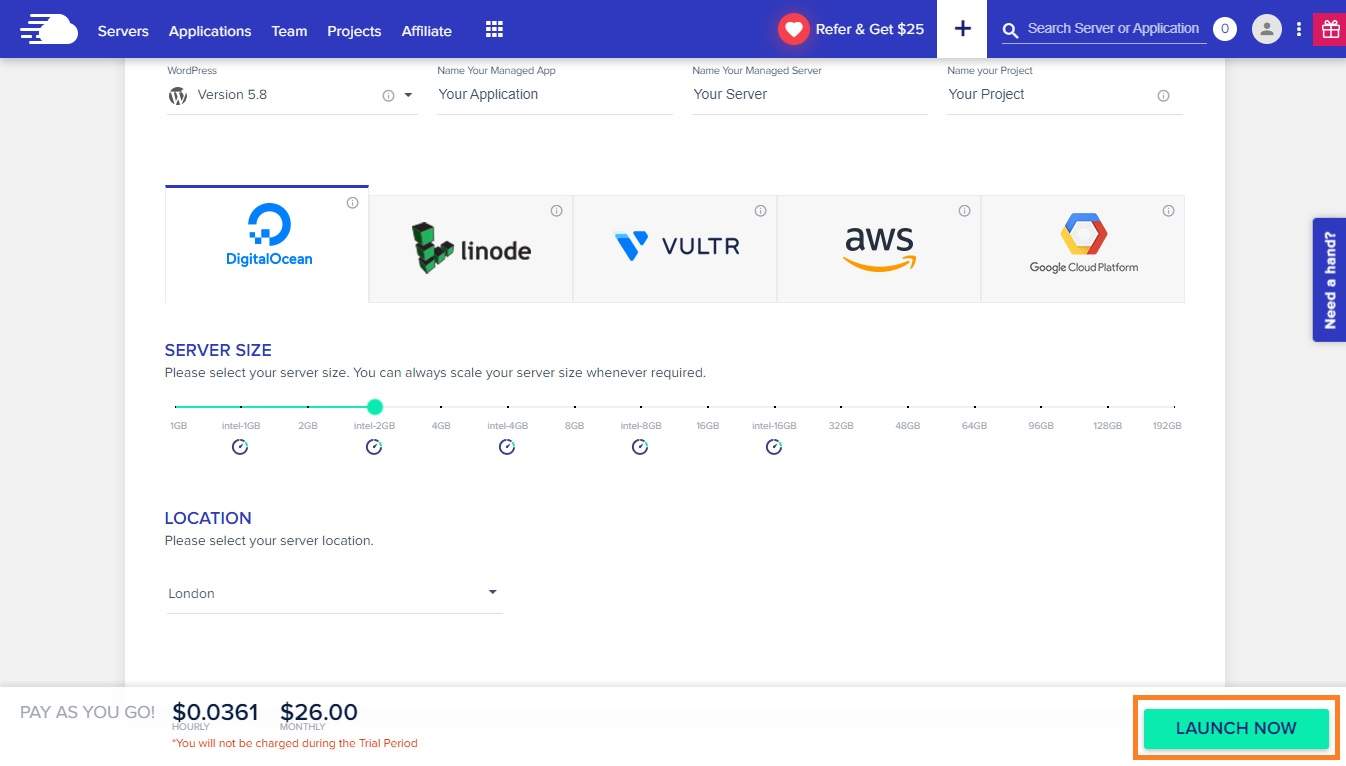This screenshot has width=1346, height=766.
Task: Open the Need a hand? side tab
Action: [1329, 280]
